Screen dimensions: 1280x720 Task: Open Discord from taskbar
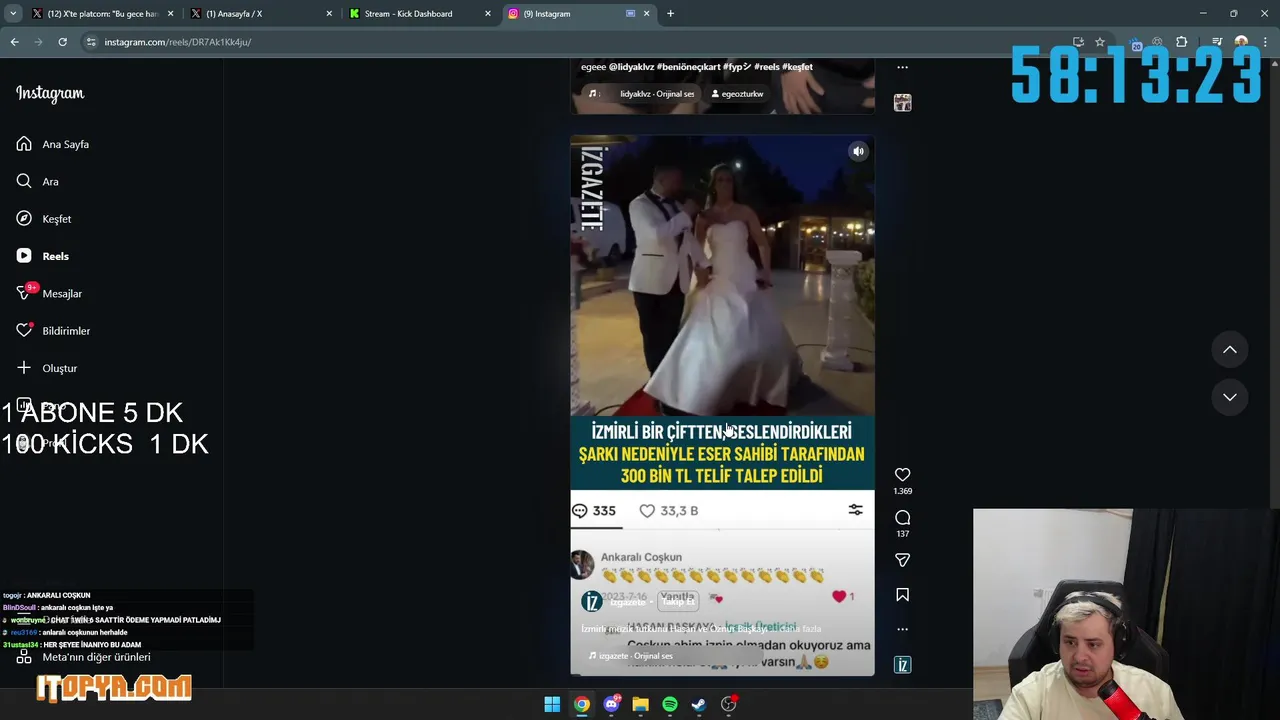611,704
